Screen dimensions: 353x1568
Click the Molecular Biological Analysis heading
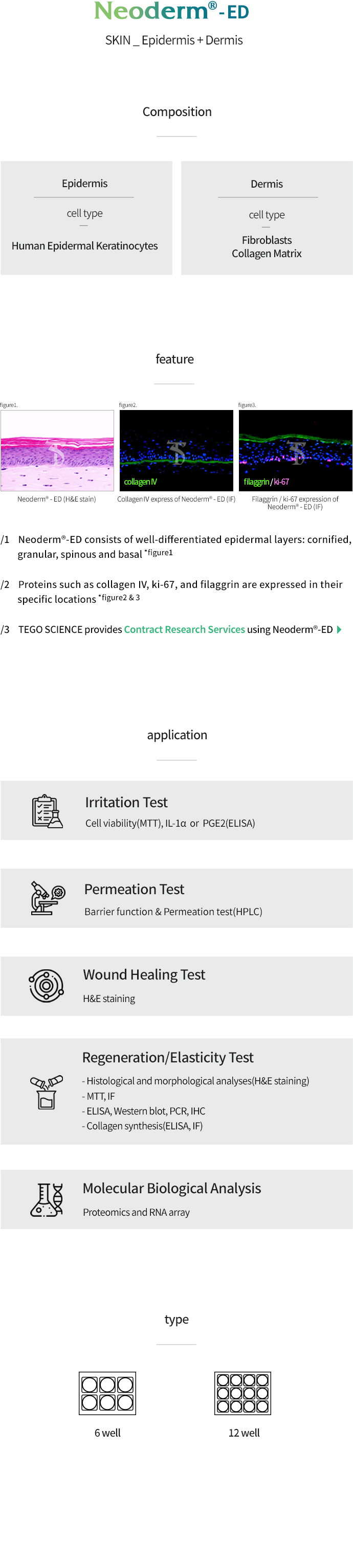(171, 1188)
